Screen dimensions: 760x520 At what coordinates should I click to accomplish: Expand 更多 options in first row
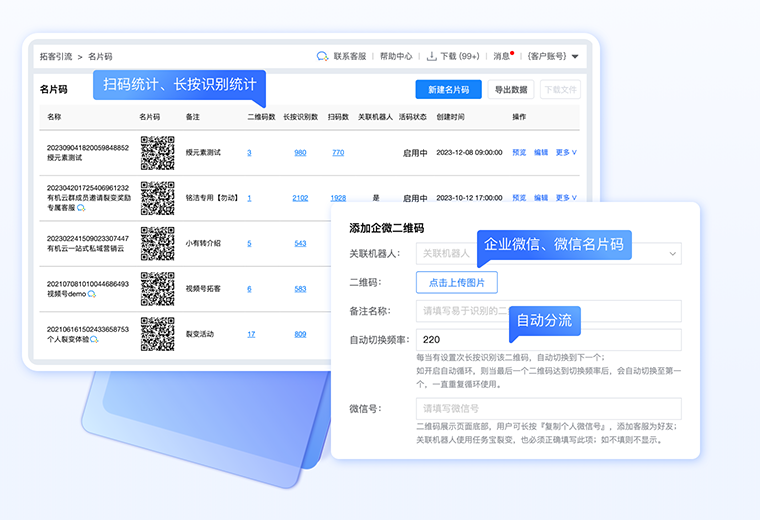click(567, 153)
